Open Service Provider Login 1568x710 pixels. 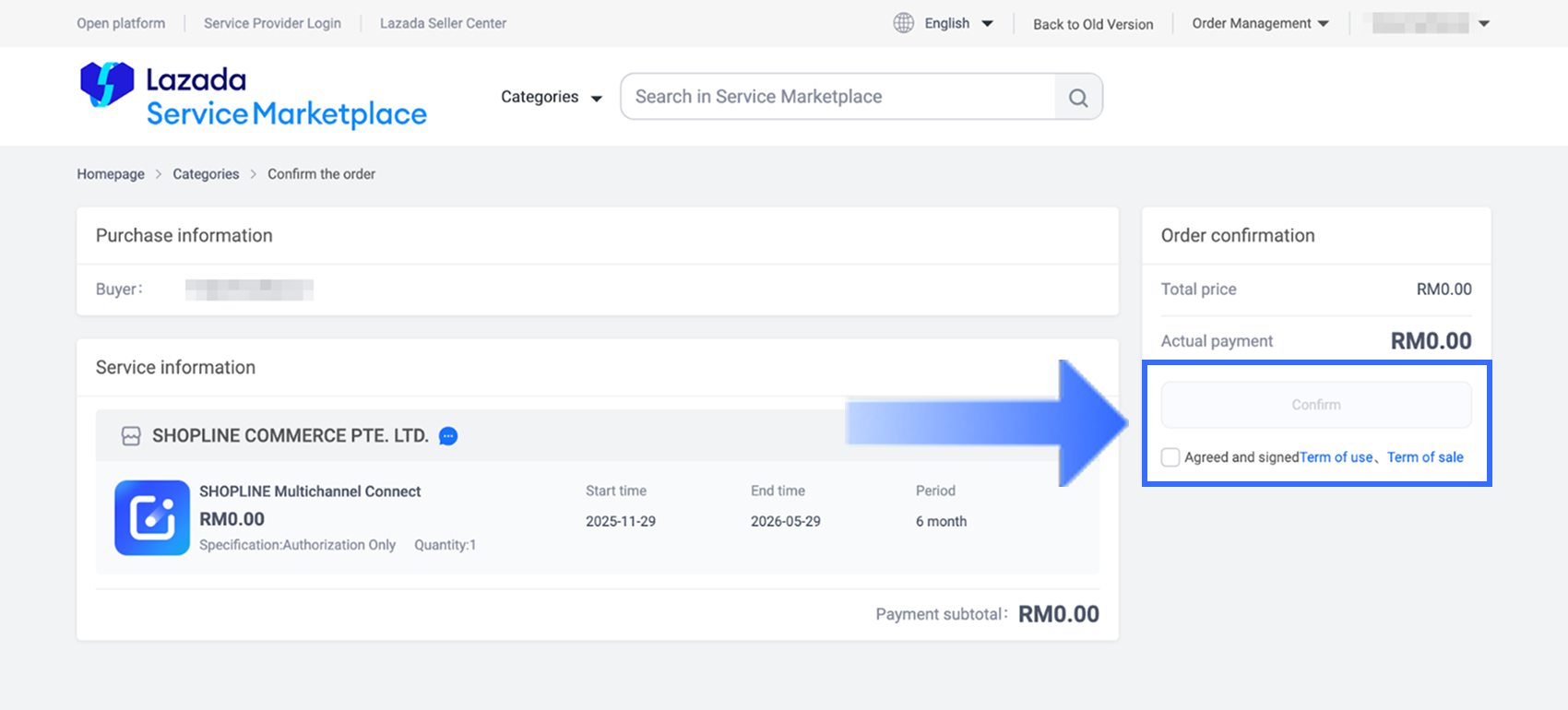[x=272, y=23]
